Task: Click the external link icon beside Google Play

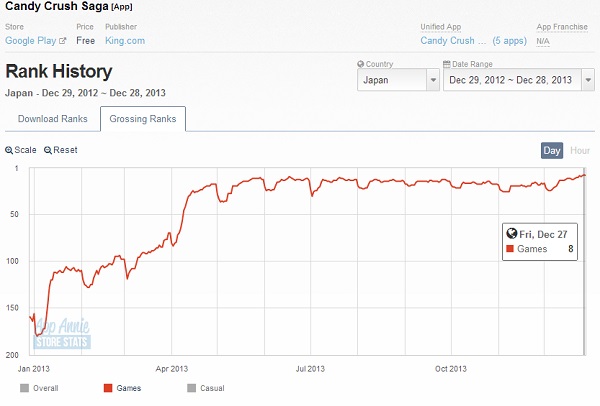Action: tap(63, 41)
